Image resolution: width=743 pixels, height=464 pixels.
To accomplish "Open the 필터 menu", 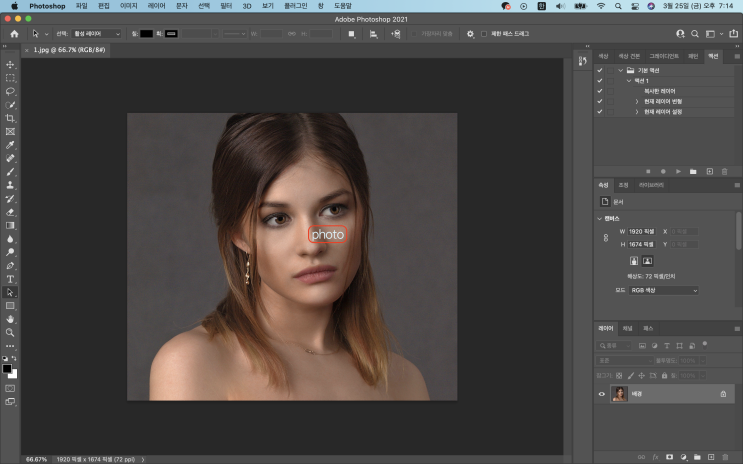I will pyautogui.click(x=226, y=6).
